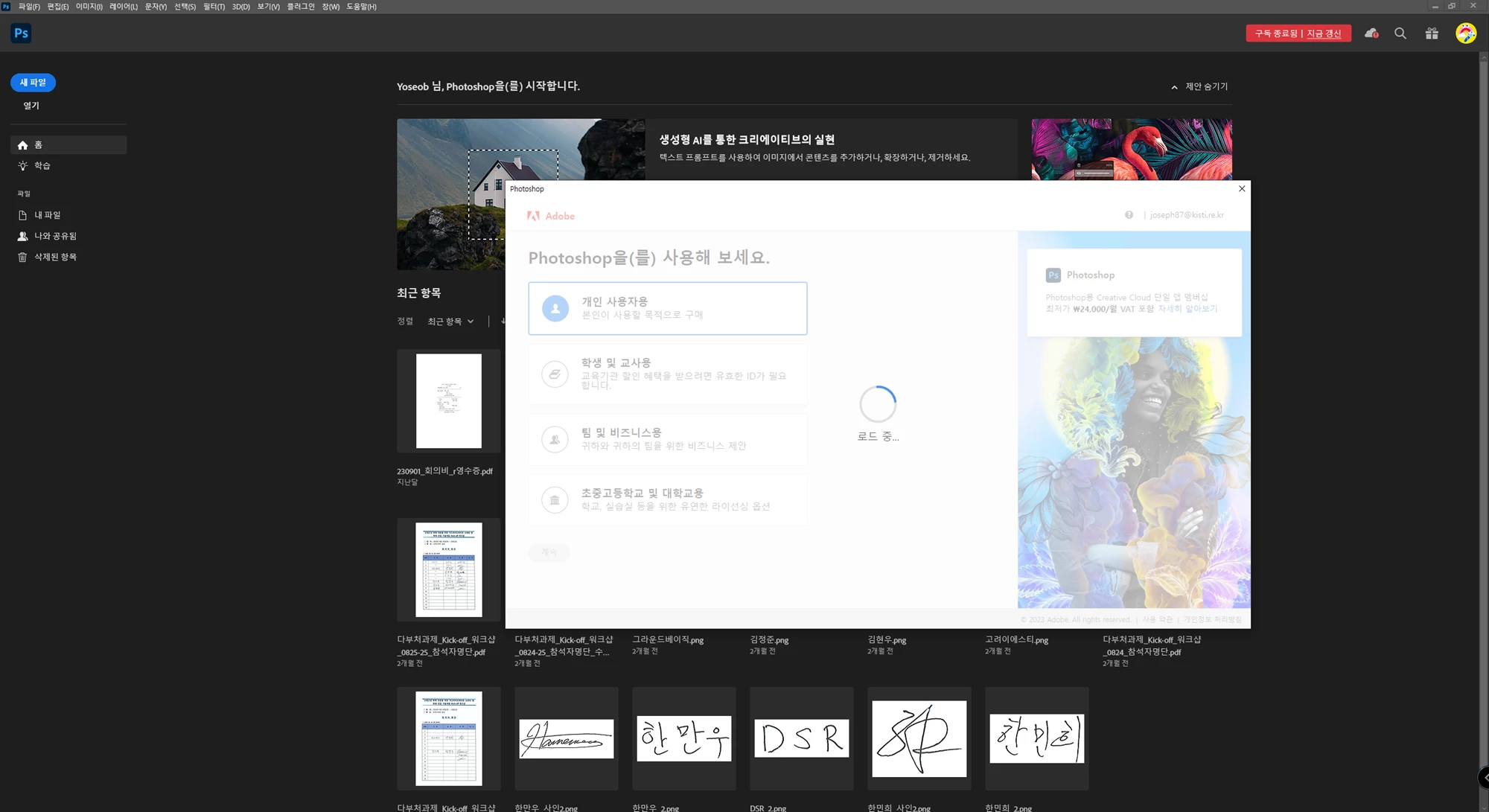This screenshot has height=812, width=1489.
Task: Open the cloud sync status icon
Action: point(1371,33)
